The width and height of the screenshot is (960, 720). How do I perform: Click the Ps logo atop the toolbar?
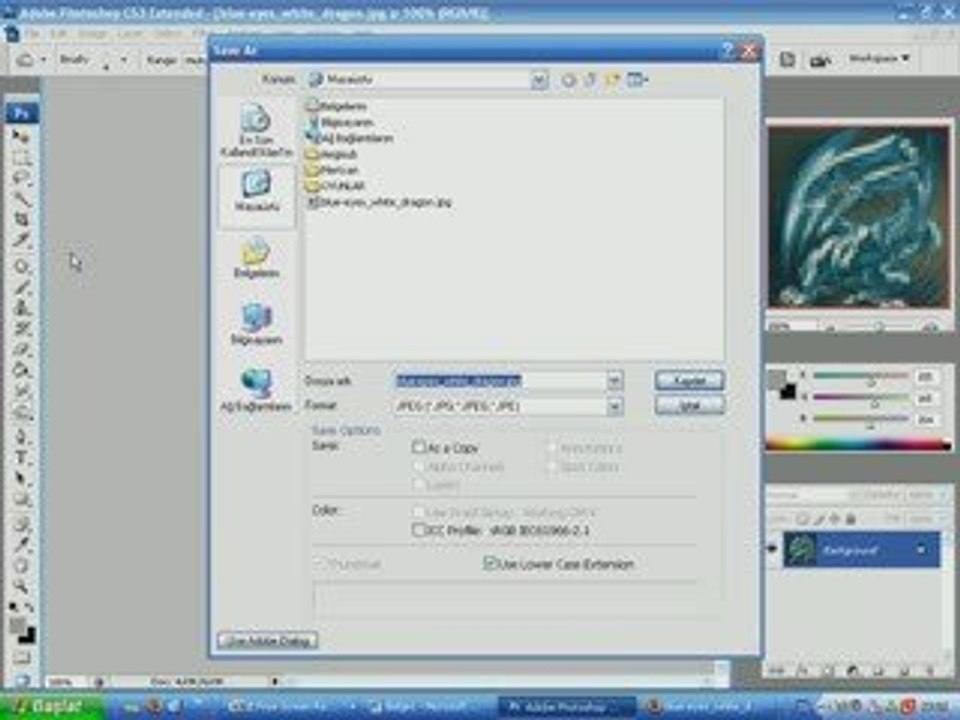pyautogui.click(x=21, y=113)
